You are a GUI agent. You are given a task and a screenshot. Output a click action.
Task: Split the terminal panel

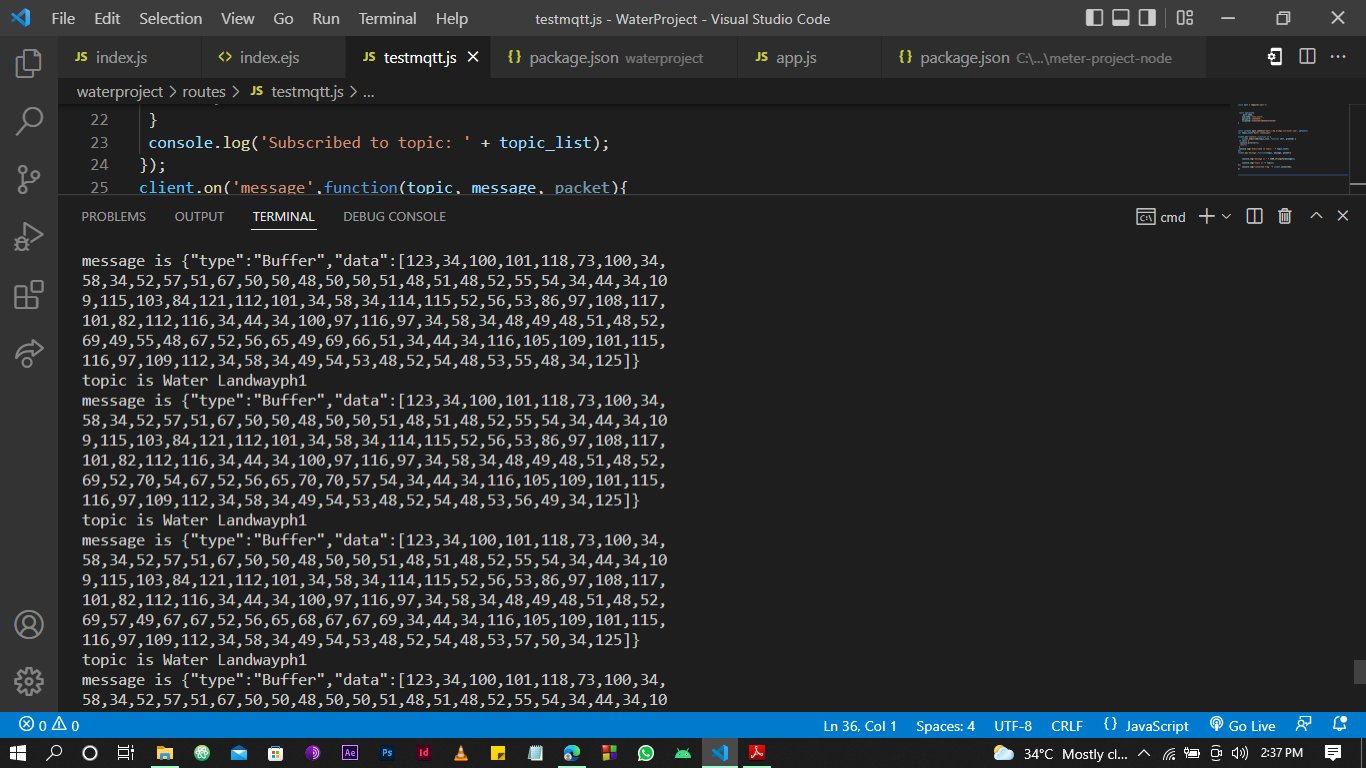click(x=1255, y=216)
